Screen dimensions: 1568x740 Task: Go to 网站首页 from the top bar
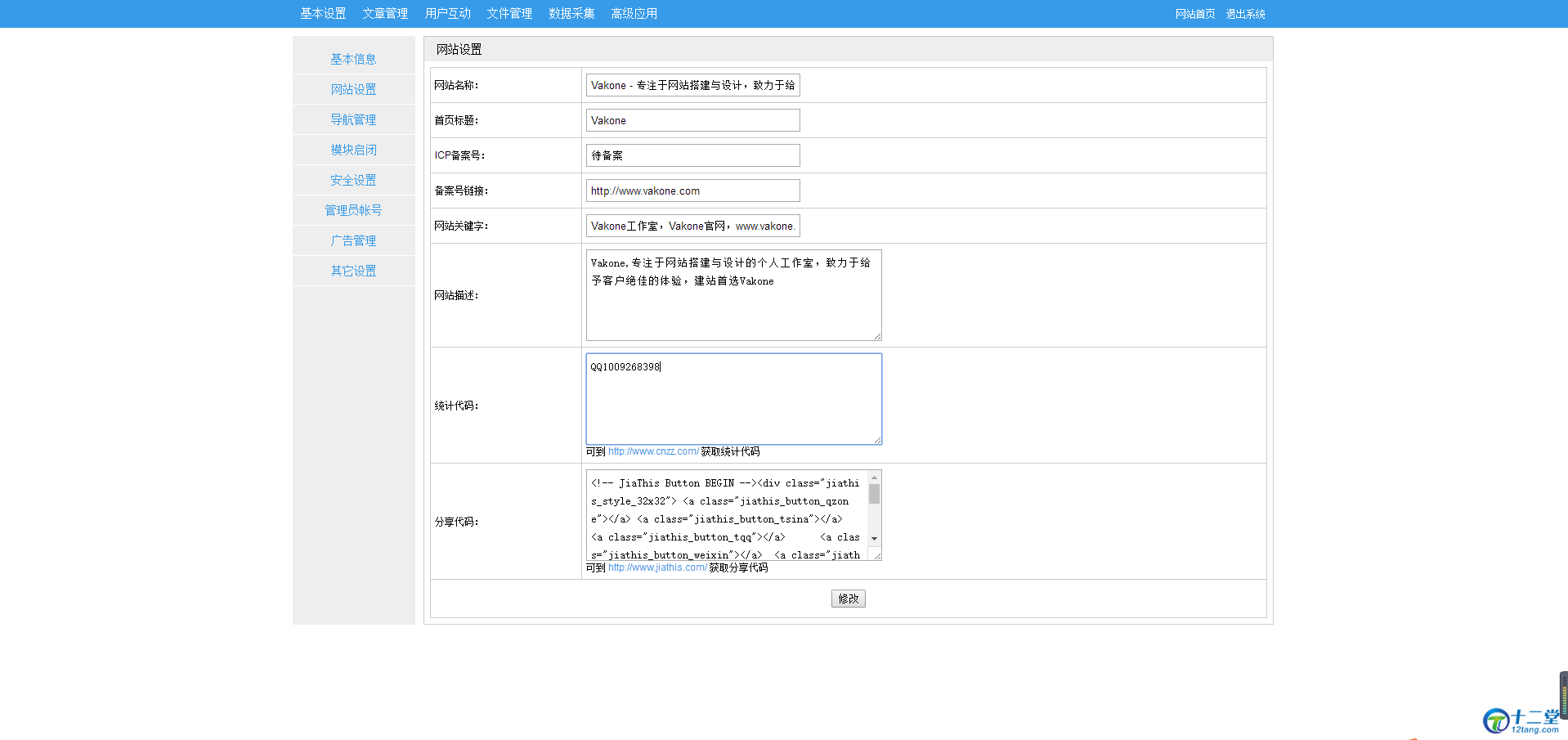point(1194,13)
